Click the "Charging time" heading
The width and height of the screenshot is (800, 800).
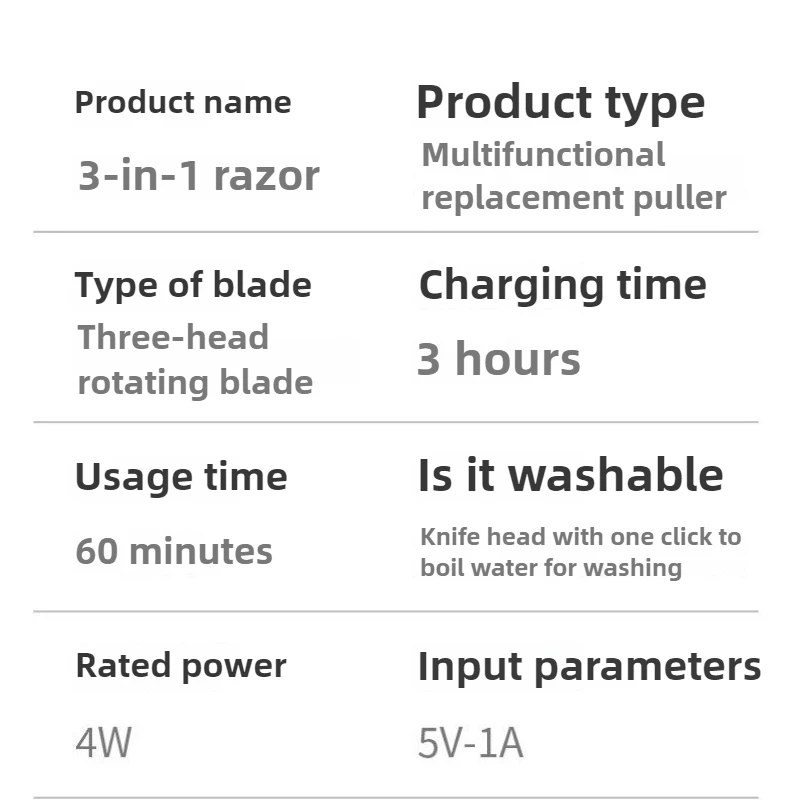(x=562, y=286)
